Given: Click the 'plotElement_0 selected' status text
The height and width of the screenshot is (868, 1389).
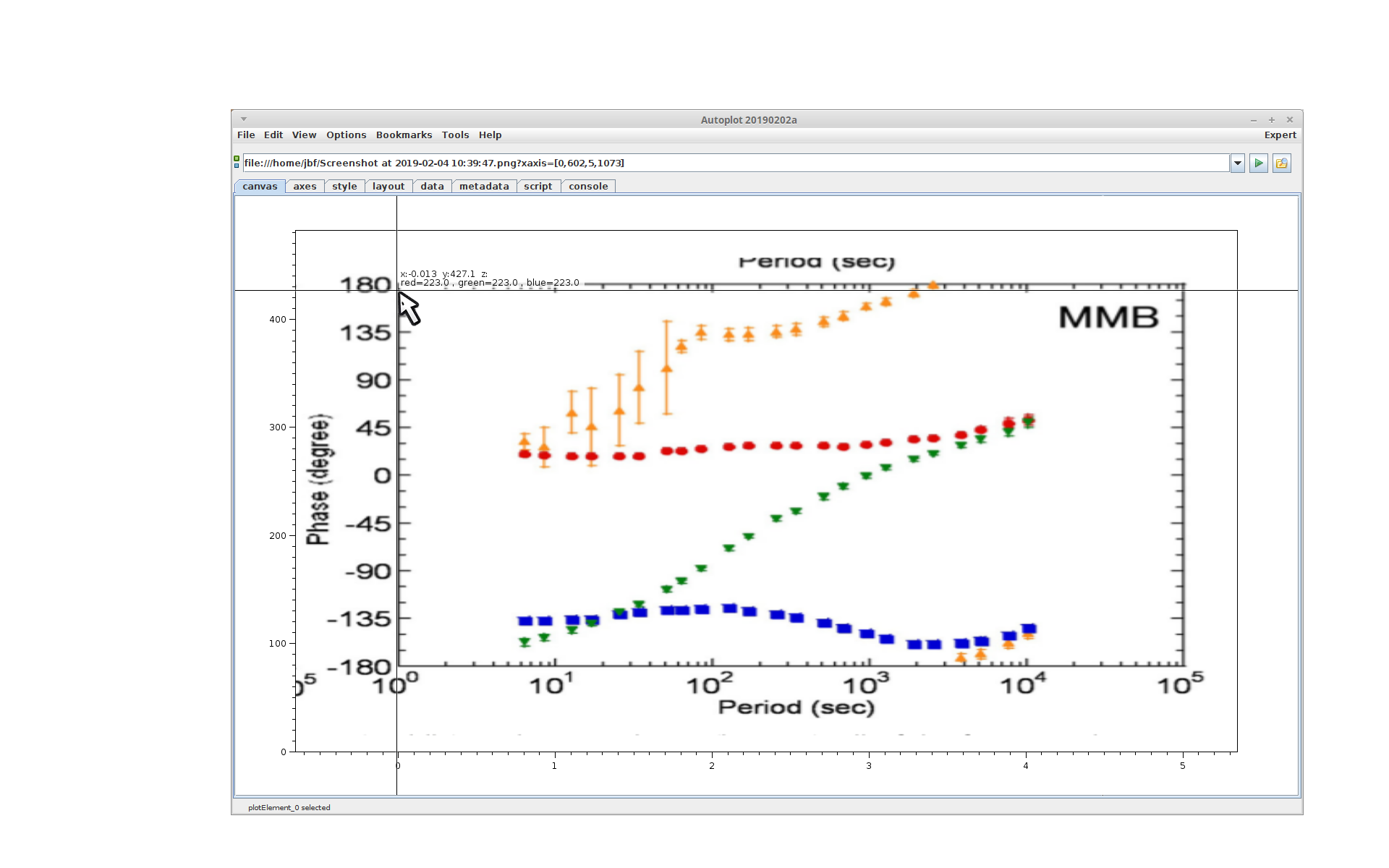Looking at the screenshot, I should click(289, 808).
